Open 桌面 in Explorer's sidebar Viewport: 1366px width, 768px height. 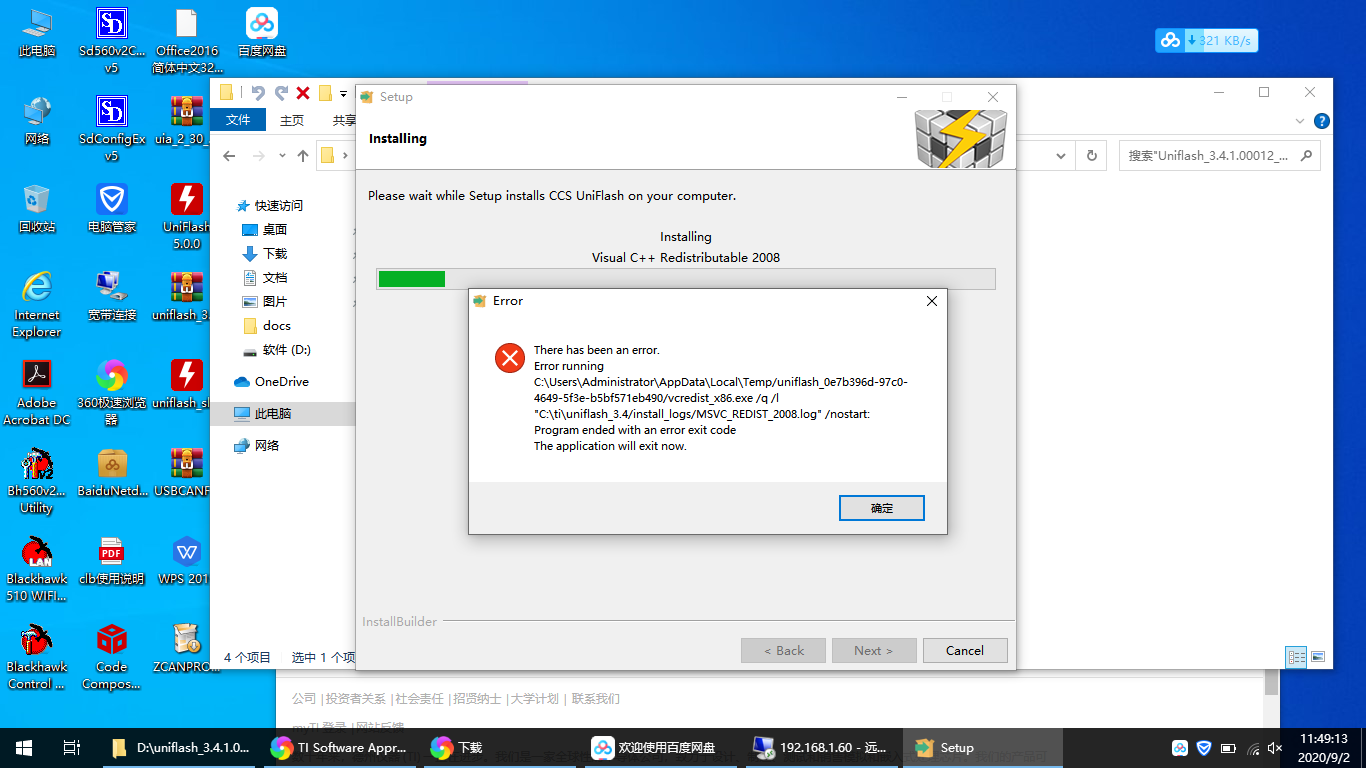pos(265,230)
